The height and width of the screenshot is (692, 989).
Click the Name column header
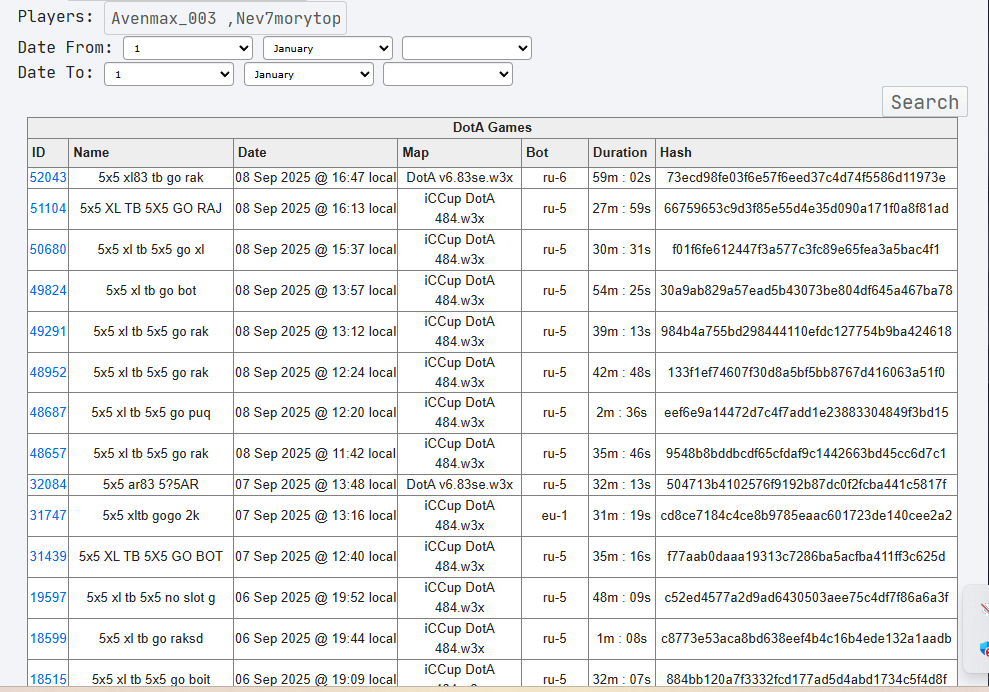click(151, 153)
